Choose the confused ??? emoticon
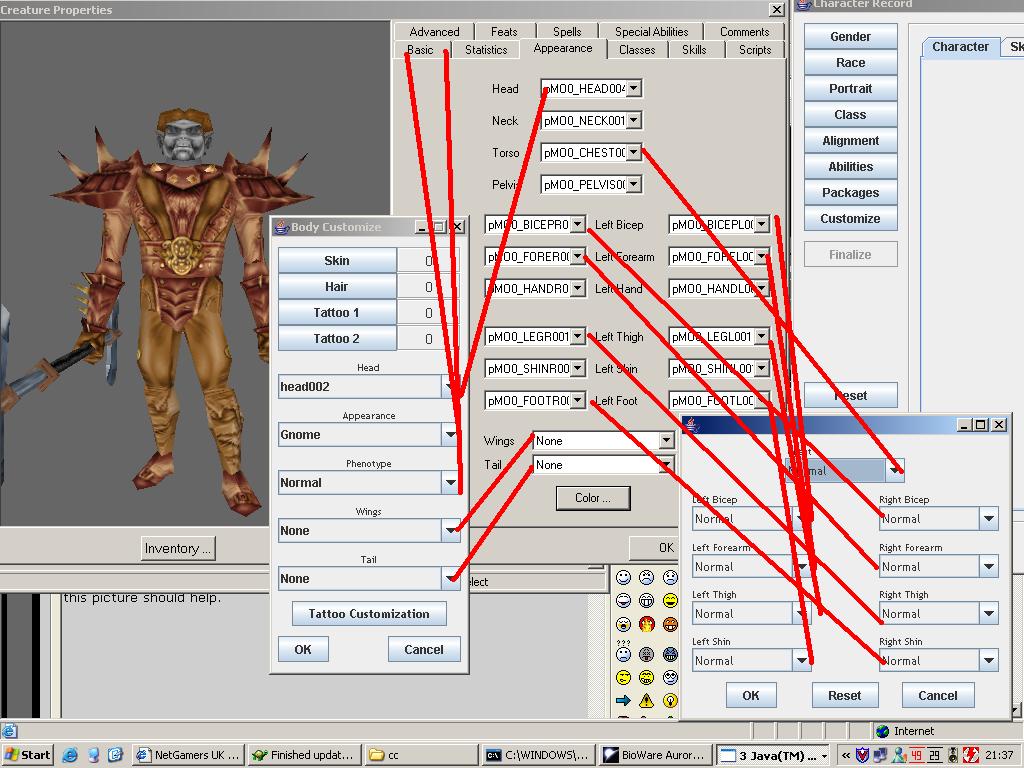 [x=623, y=651]
